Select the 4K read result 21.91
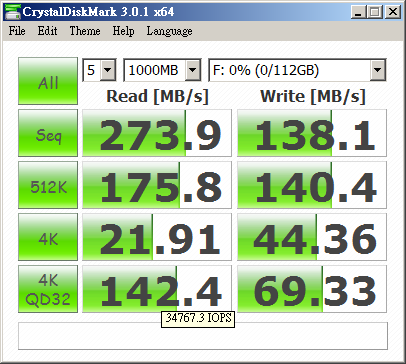Image resolution: width=406 pixels, height=364 pixels. [157, 237]
